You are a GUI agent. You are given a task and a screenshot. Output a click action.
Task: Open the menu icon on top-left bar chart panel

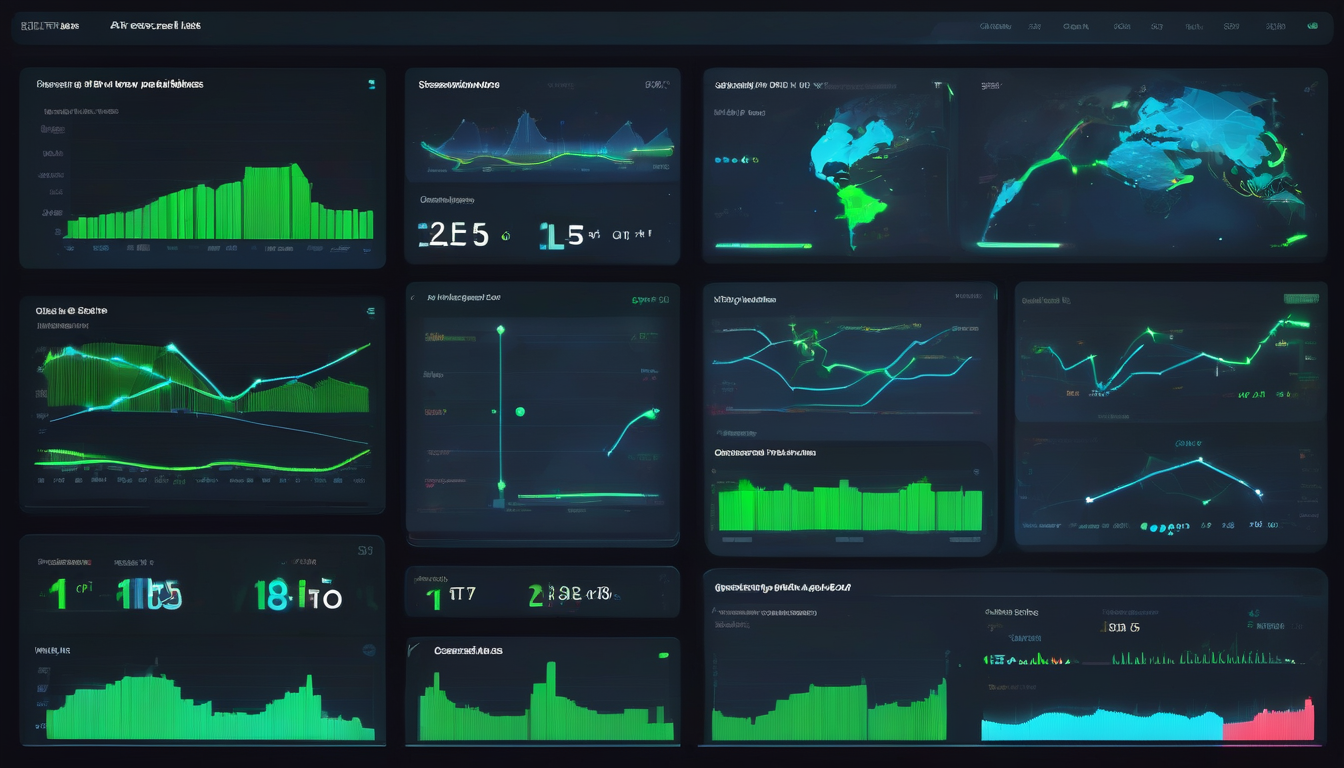pos(370,85)
